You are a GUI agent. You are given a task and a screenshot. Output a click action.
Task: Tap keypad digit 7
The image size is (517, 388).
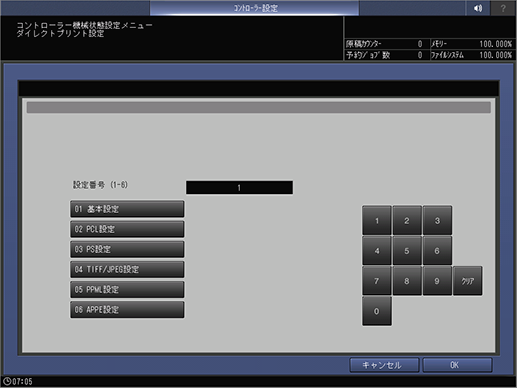(377, 281)
